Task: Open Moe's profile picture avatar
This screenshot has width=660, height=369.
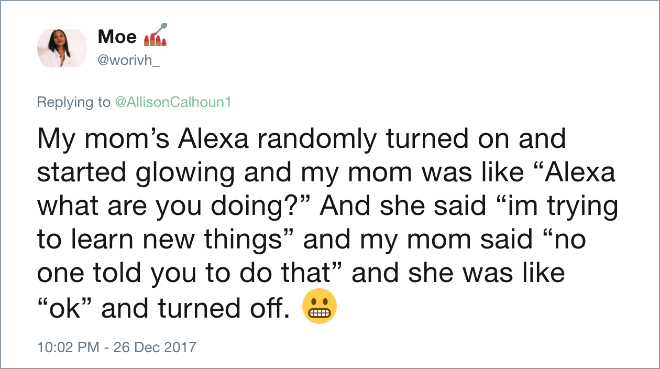Action: (62, 48)
